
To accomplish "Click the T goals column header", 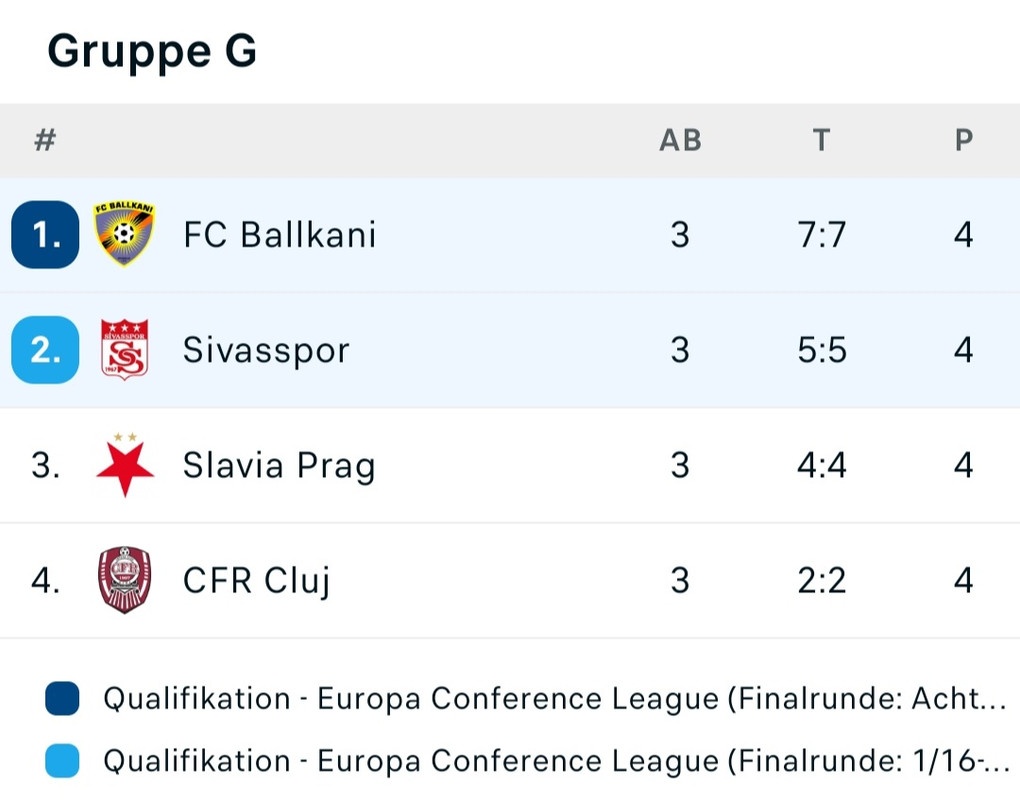I will tap(821, 140).
